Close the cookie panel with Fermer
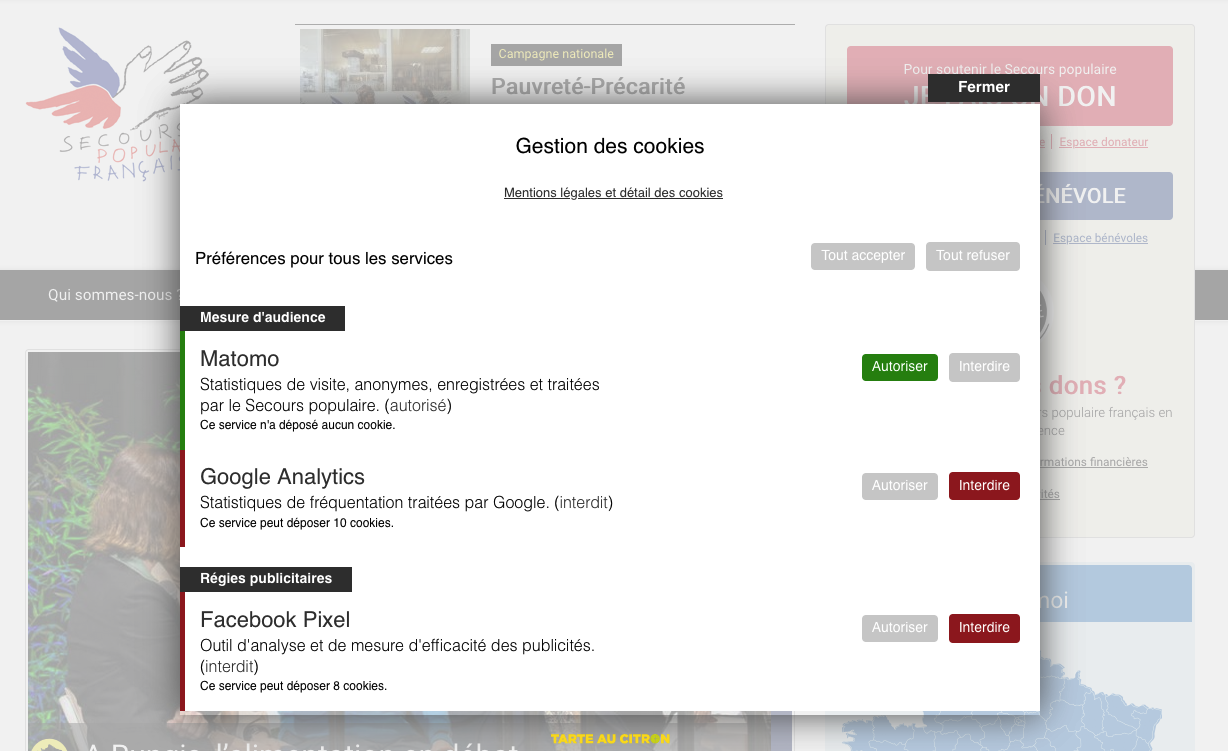Viewport: 1228px width, 751px height. click(983, 87)
